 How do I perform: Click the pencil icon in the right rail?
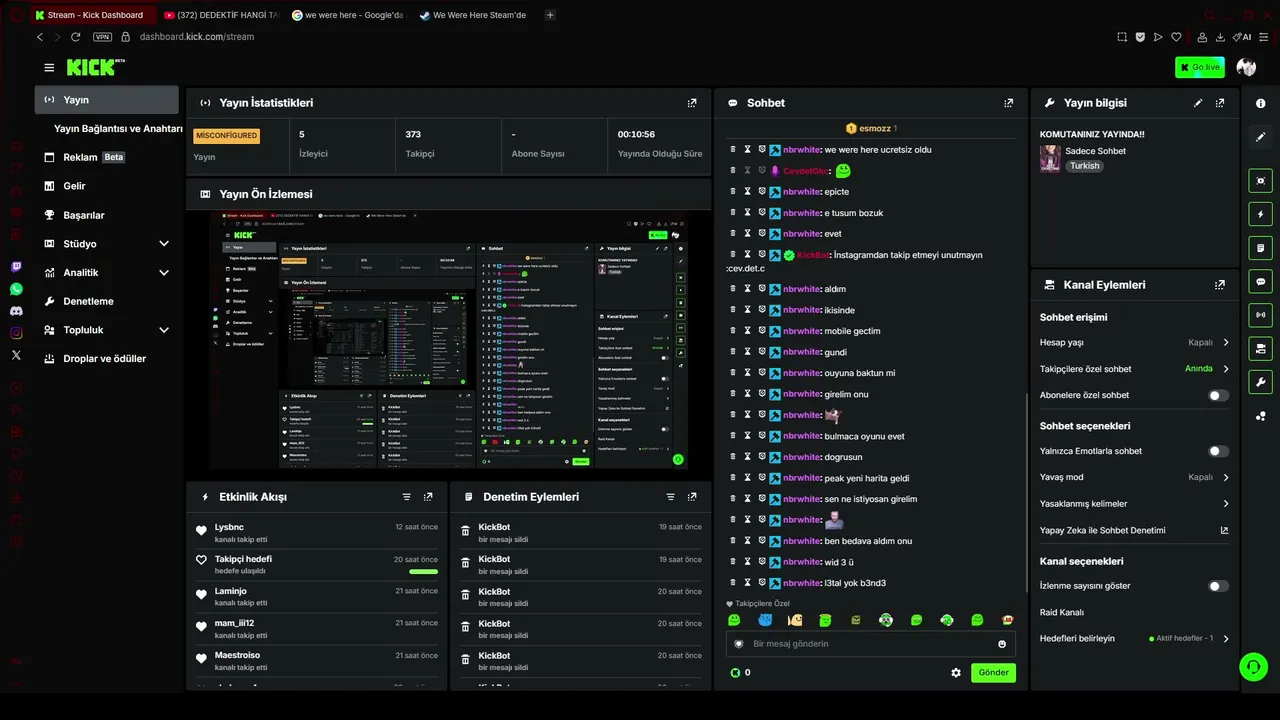(x=1260, y=137)
